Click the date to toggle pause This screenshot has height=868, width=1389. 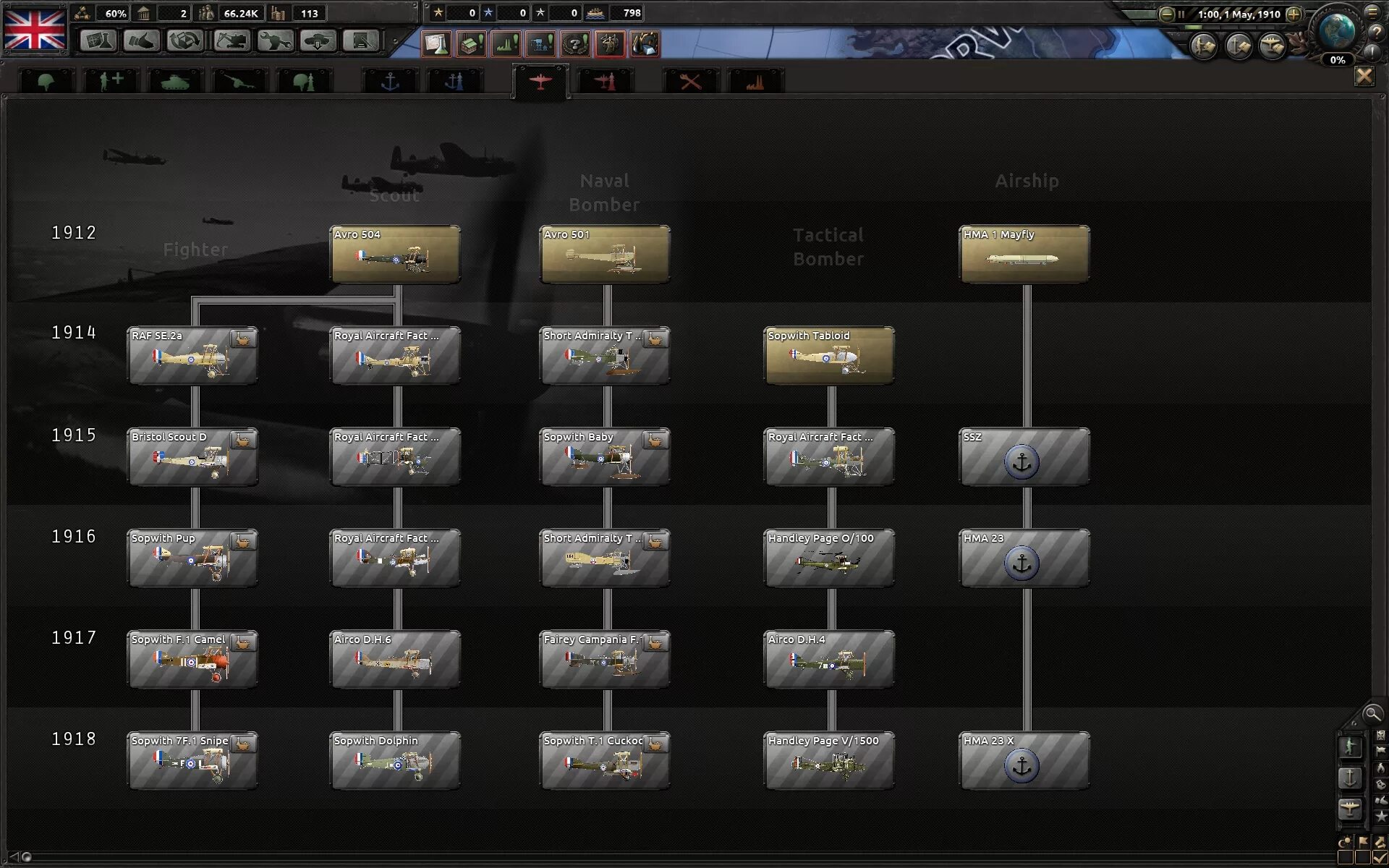1239,14
